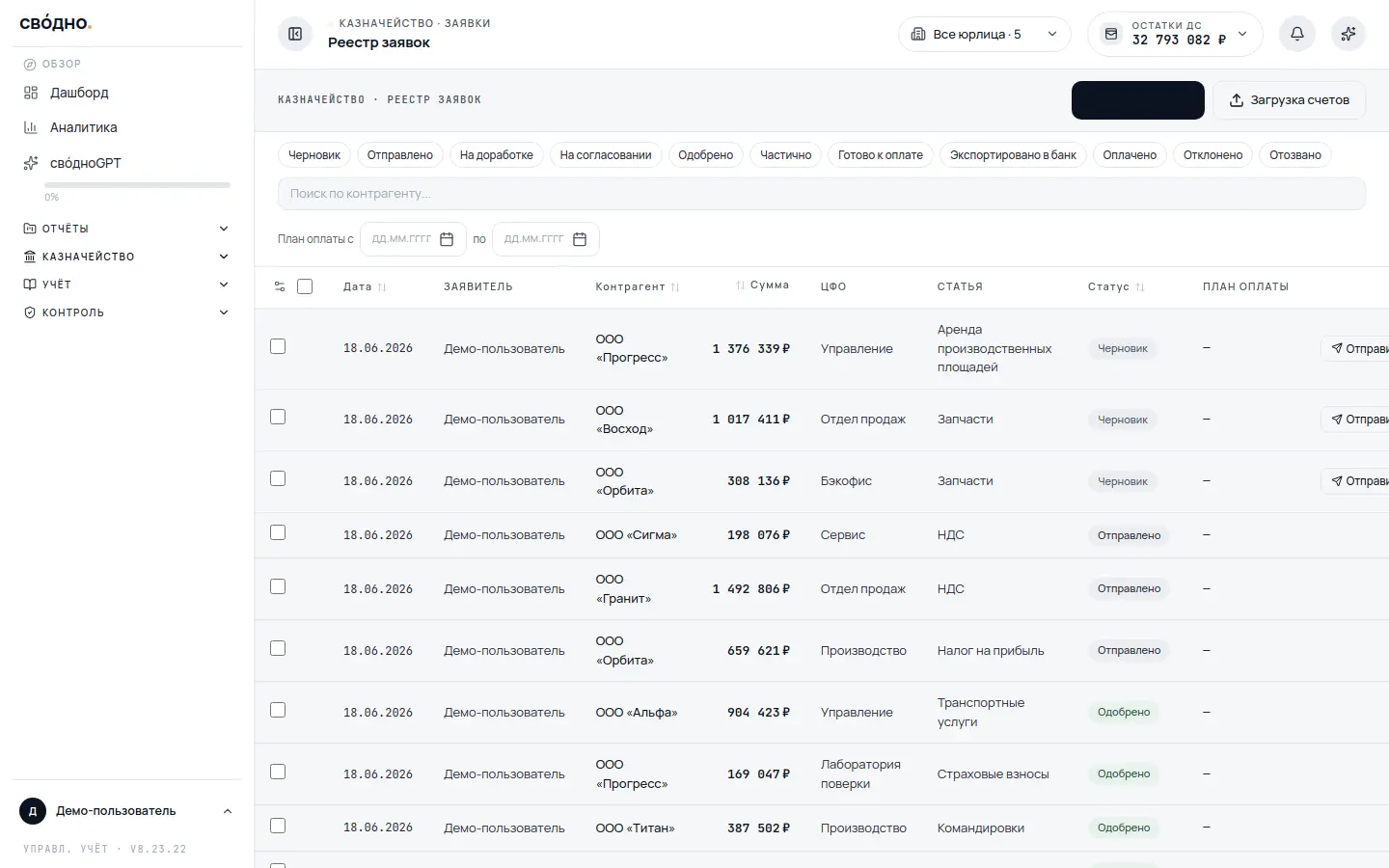The image size is (1389, 868).
Task: Send the ООО «Прогресс» draft via Отправить
Action: (1356, 348)
